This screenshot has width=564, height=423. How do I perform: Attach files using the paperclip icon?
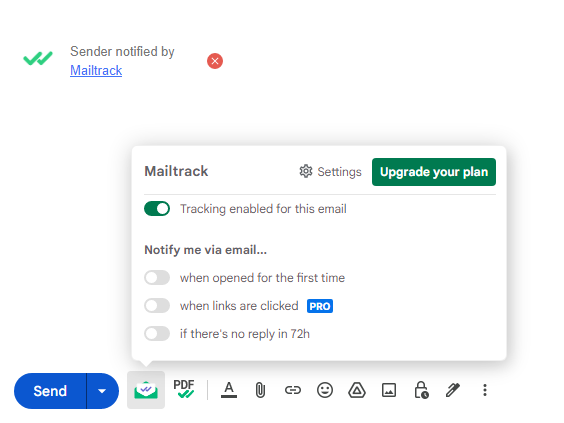[260, 390]
